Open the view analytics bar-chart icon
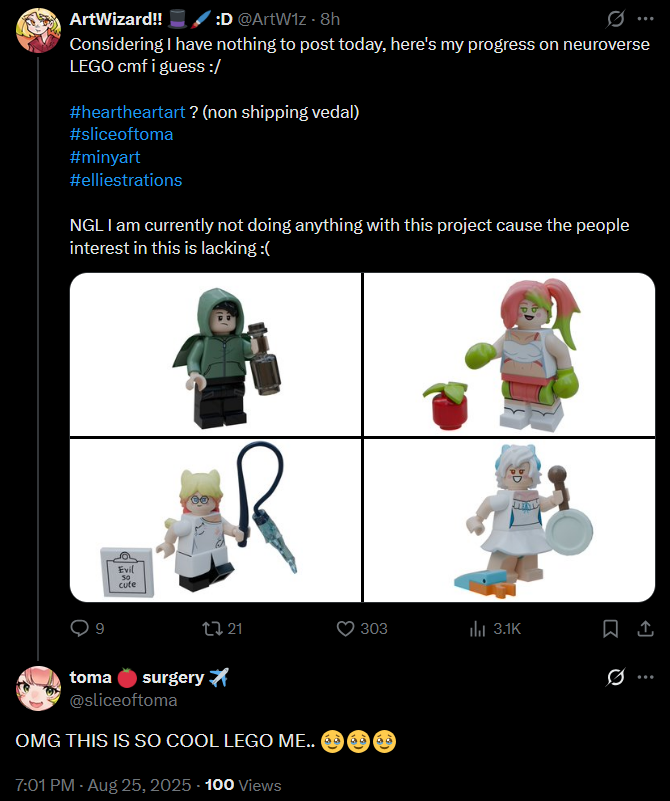Screen dimensions: 670x801 (x=477, y=629)
